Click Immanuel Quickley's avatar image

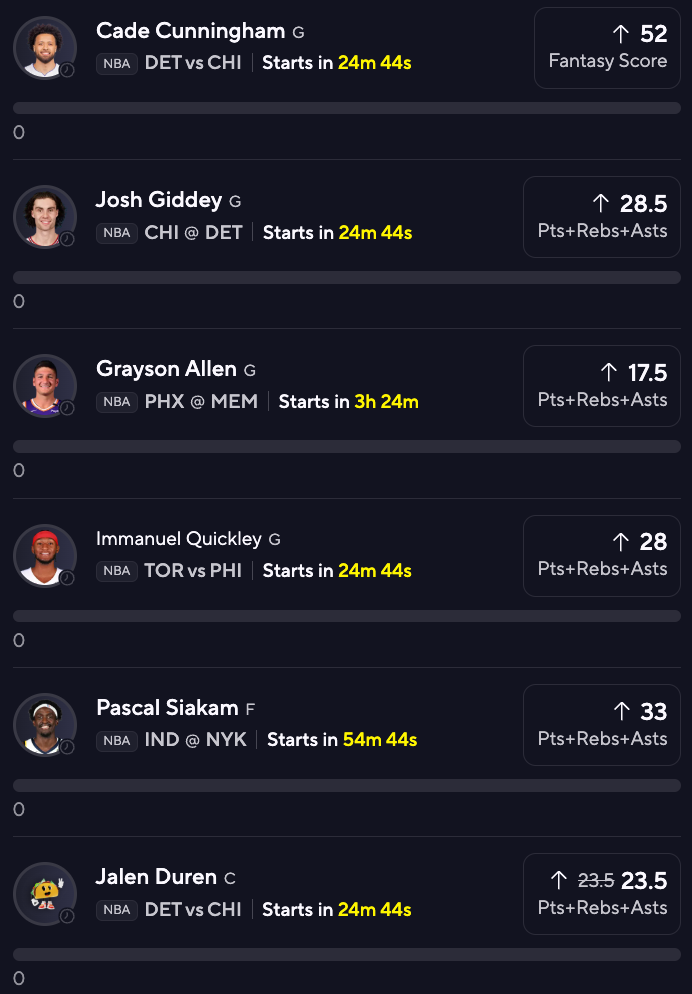click(45, 555)
